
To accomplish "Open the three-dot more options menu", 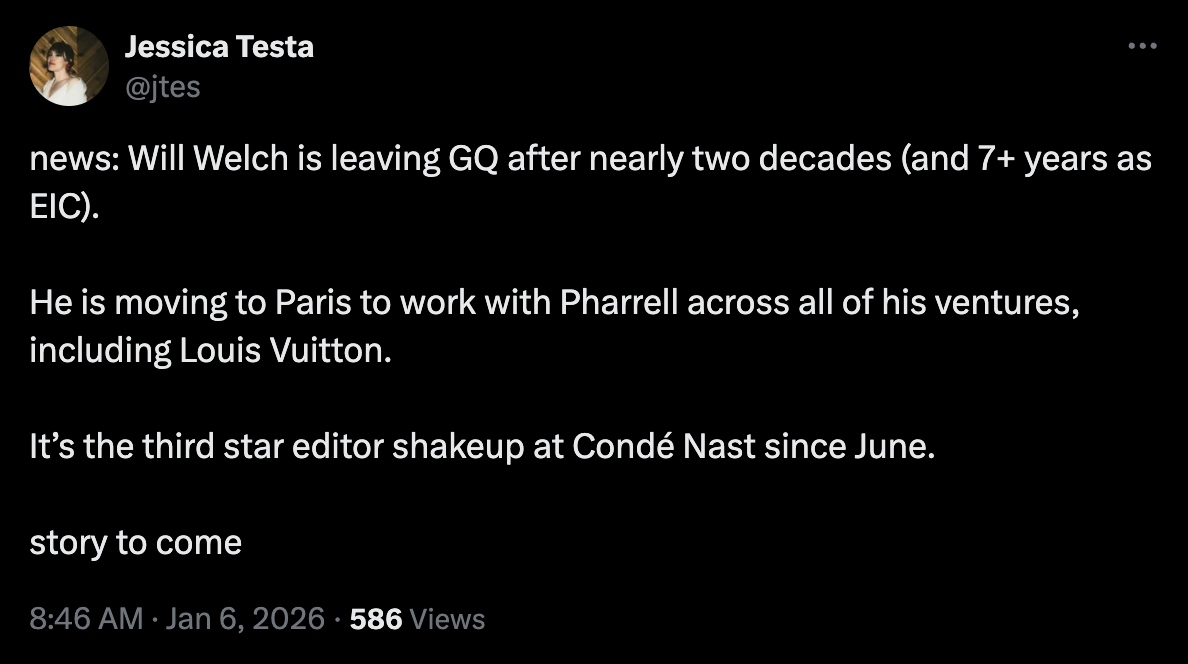I will click(1142, 47).
